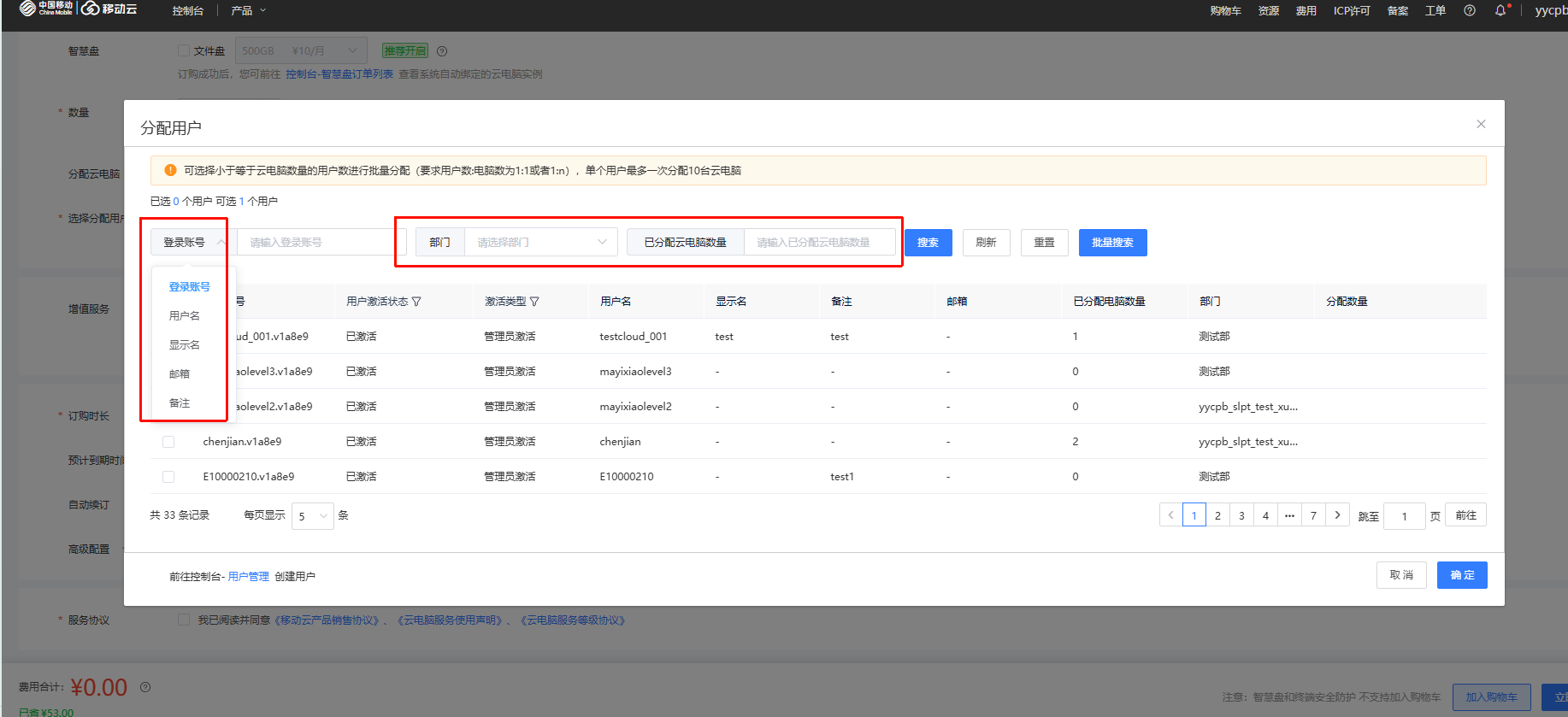Click the 推荐开启 green tag
Viewport: 1568px width, 717px height.
tap(405, 51)
